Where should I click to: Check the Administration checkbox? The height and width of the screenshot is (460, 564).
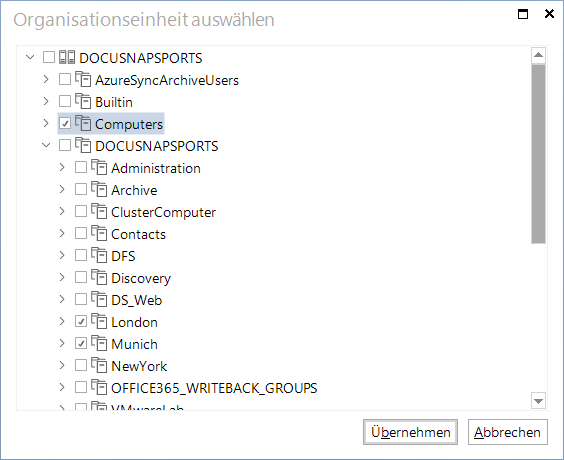[81, 167]
